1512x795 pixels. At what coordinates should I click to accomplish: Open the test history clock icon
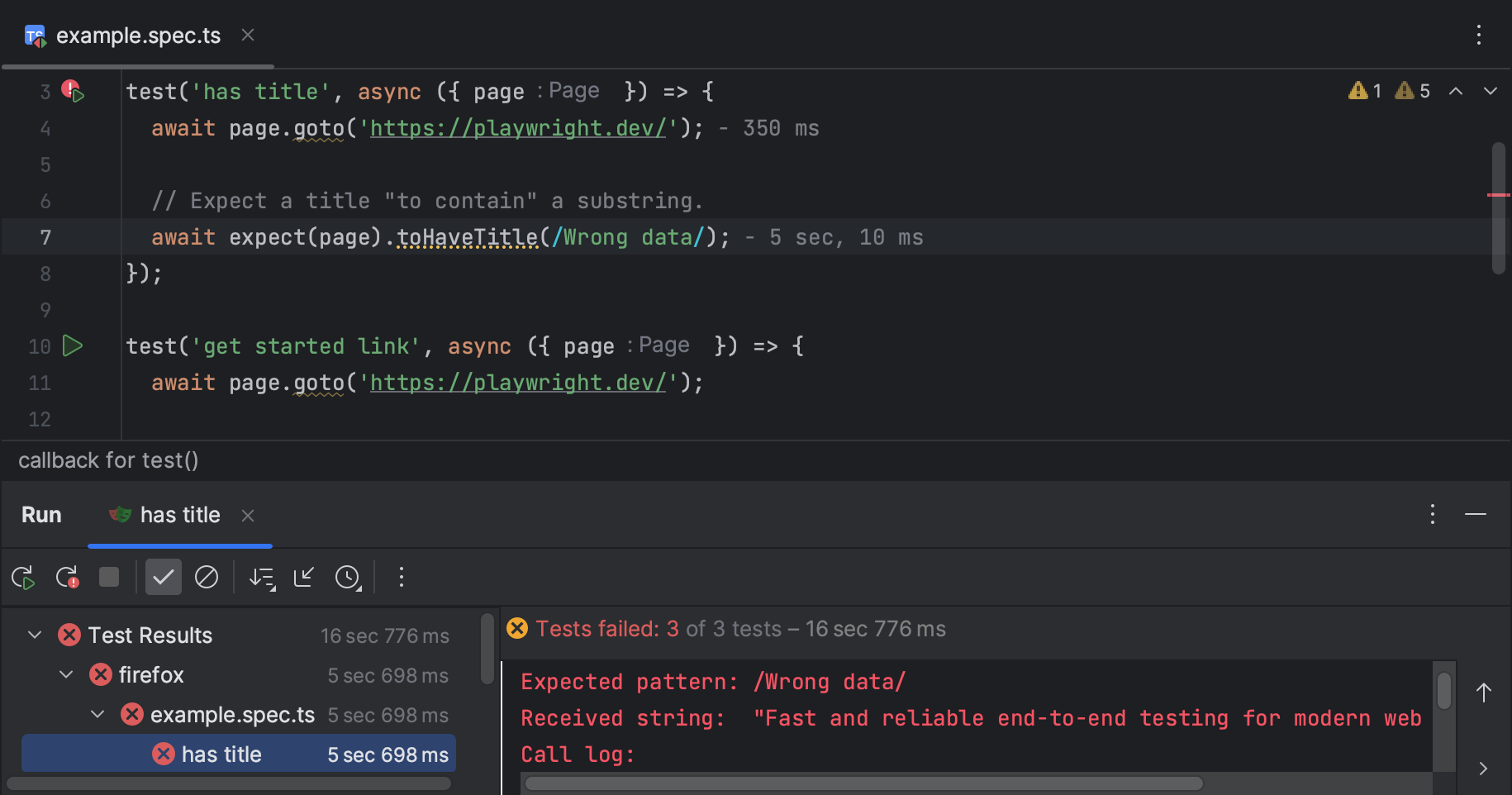(x=348, y=577)
